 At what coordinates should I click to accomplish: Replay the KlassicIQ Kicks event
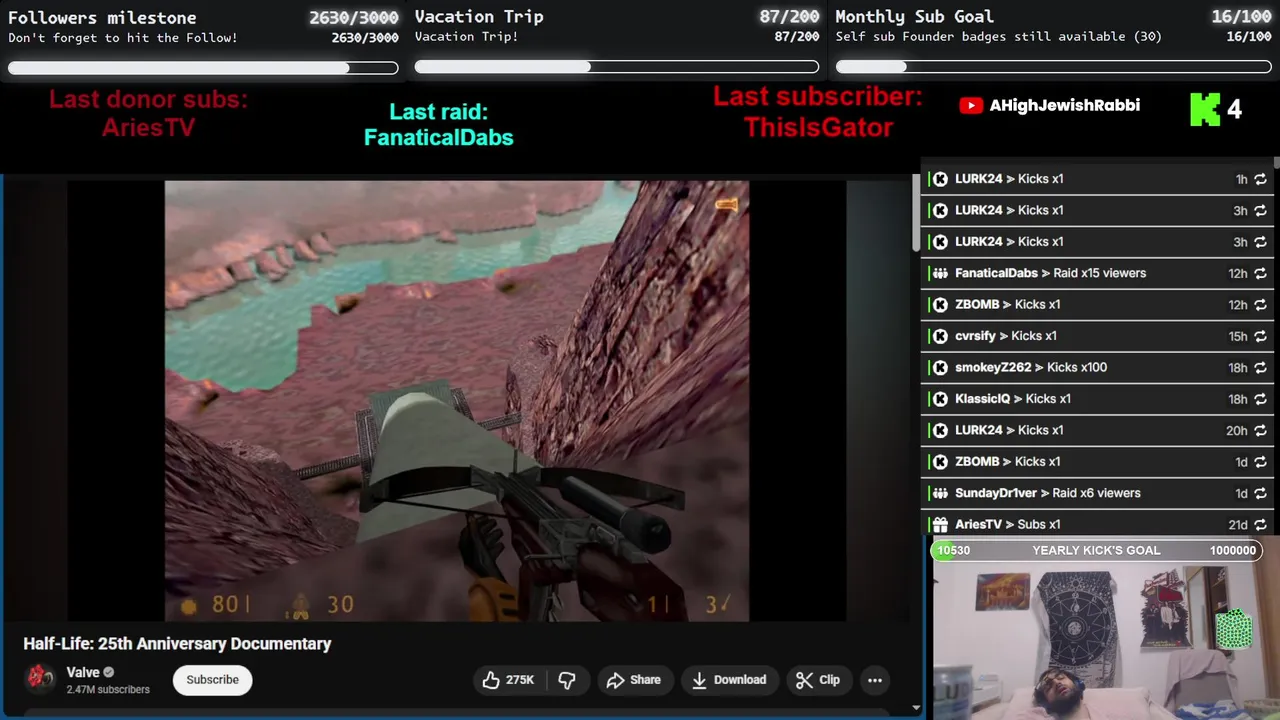coord(1260,399)
